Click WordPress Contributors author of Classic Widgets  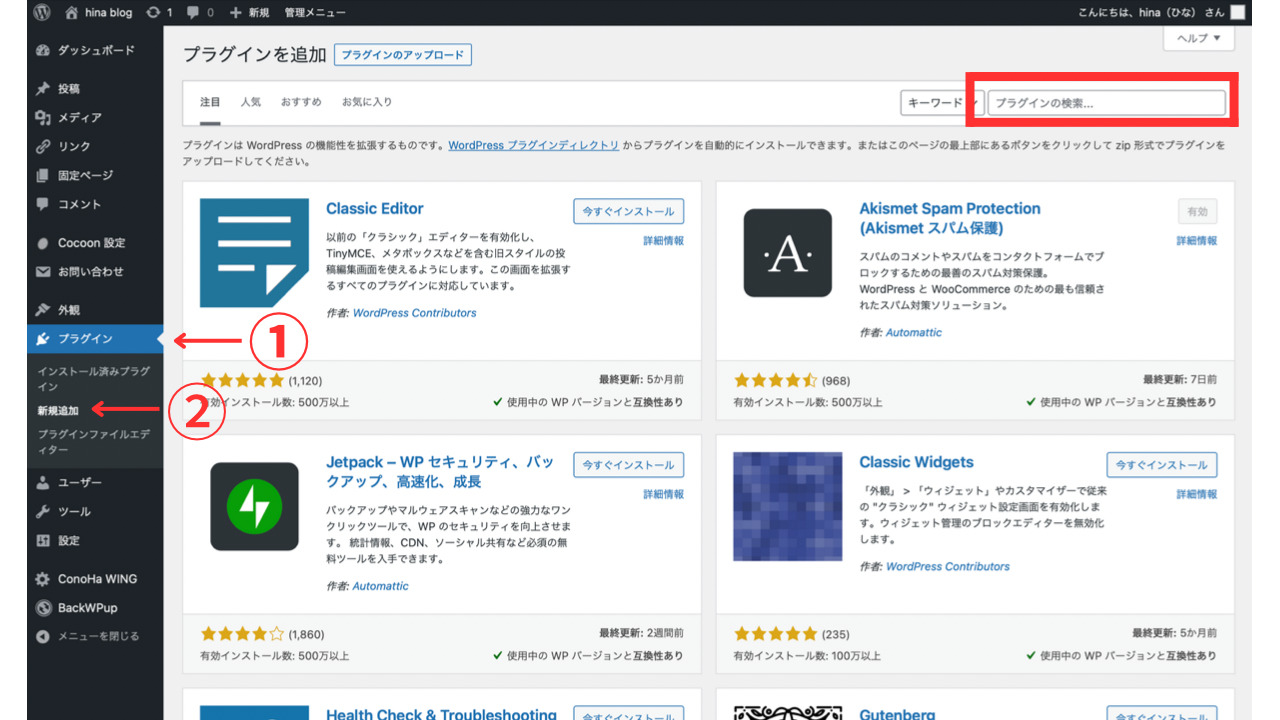[948, 566]
